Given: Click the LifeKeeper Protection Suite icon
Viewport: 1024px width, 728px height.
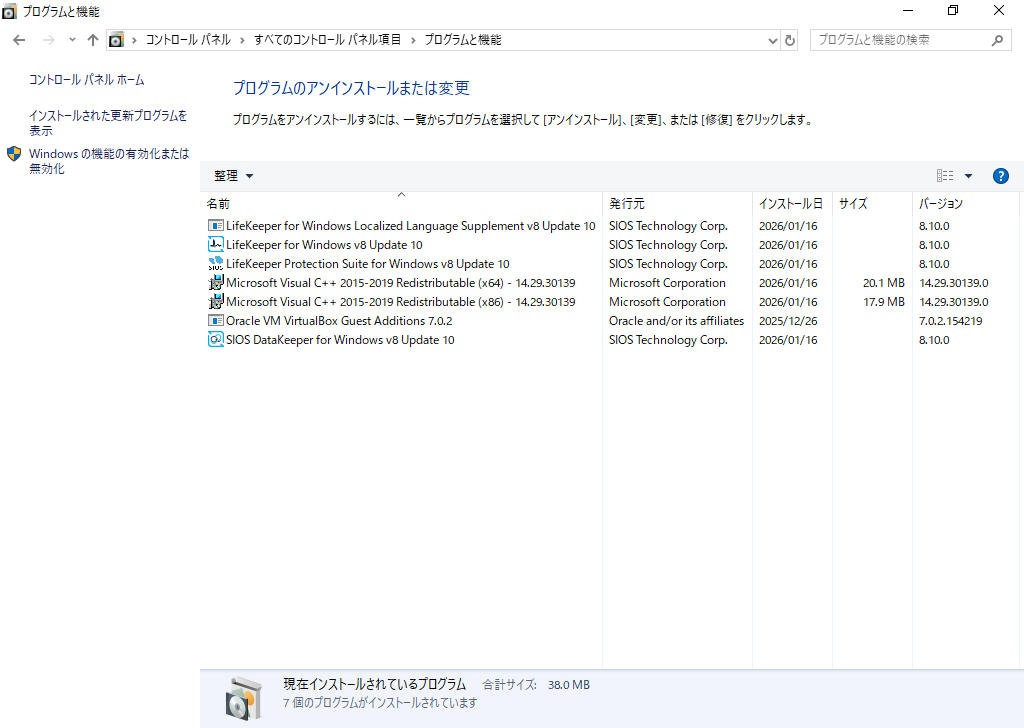Looking at the screenshot, I should pyautogui.click(x=215, y=264).
